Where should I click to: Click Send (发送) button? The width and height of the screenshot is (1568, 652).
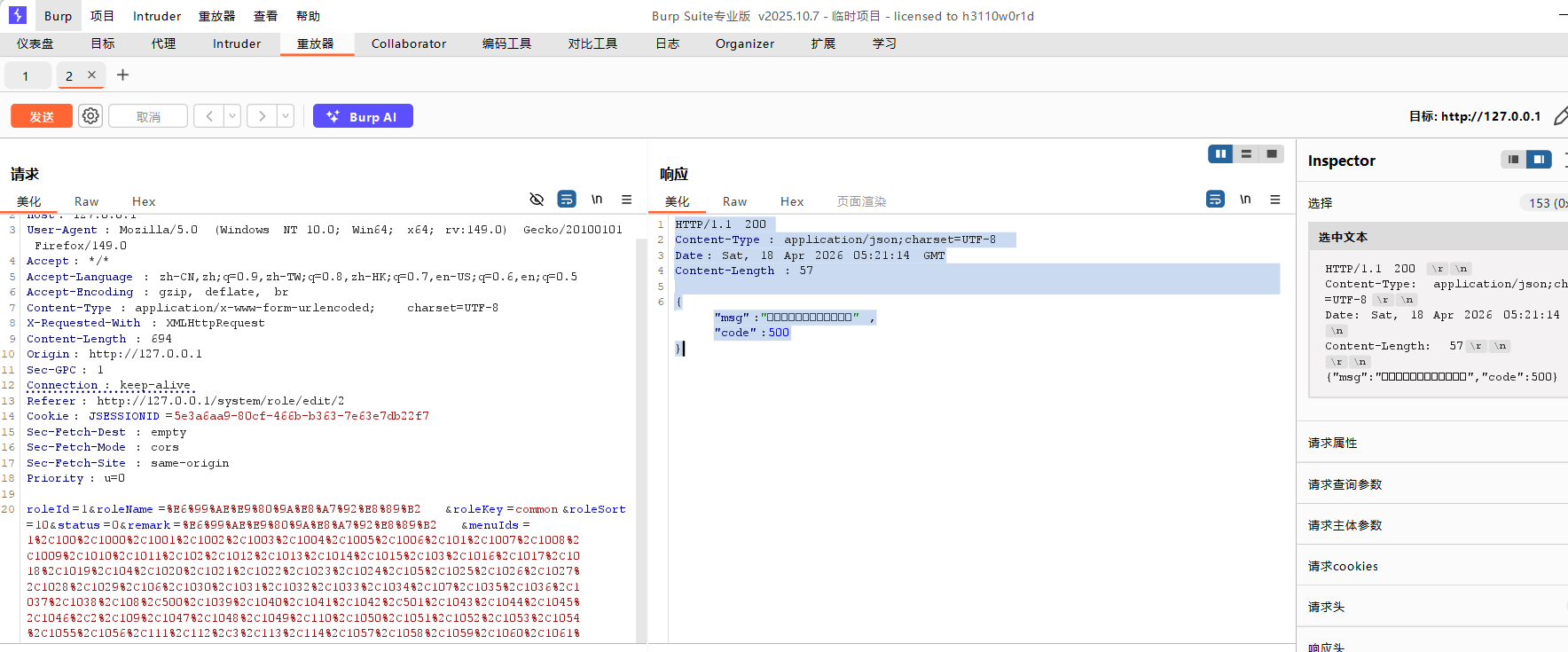click(x=42, y=116)
